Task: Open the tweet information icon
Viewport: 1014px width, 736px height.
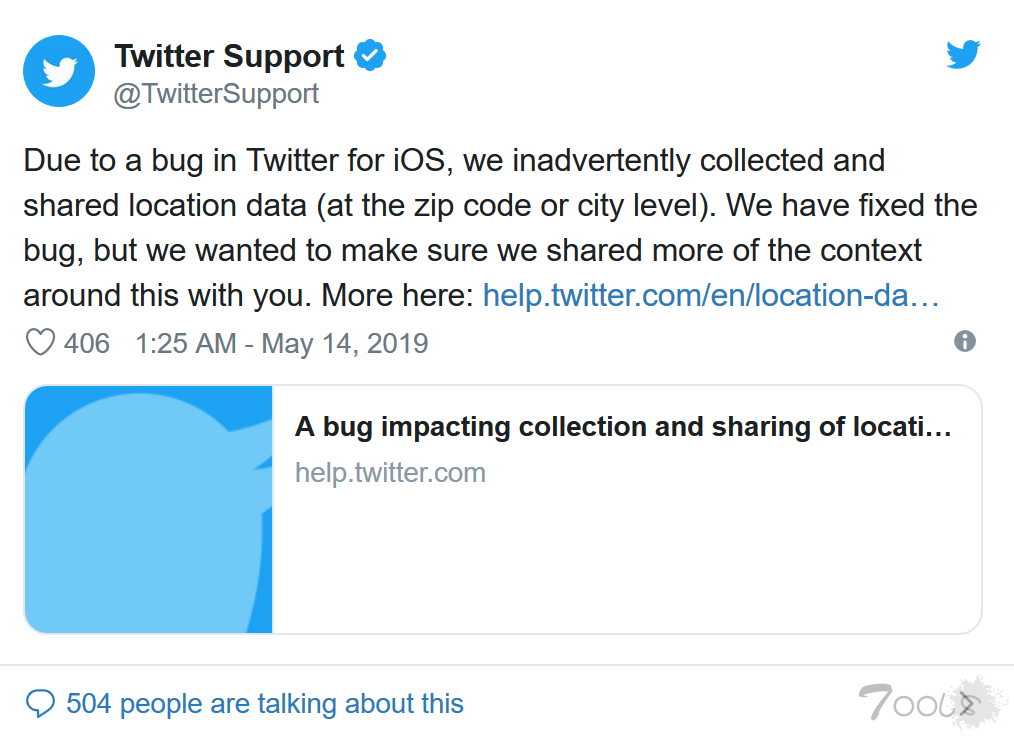Action: tap(965, 342)
